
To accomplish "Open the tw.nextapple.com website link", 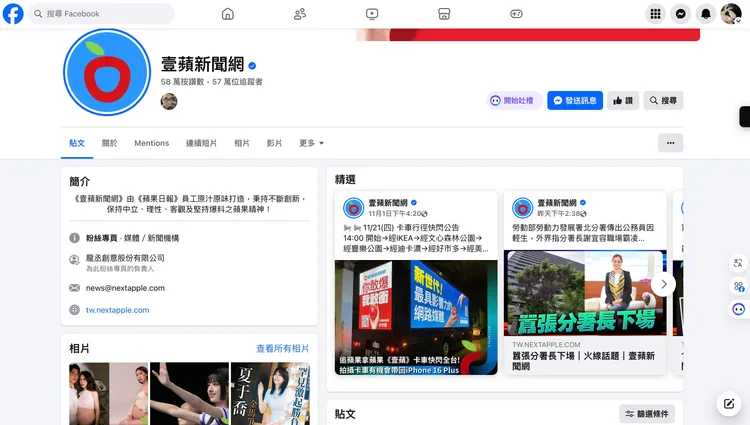I will (x=118, y=310).
